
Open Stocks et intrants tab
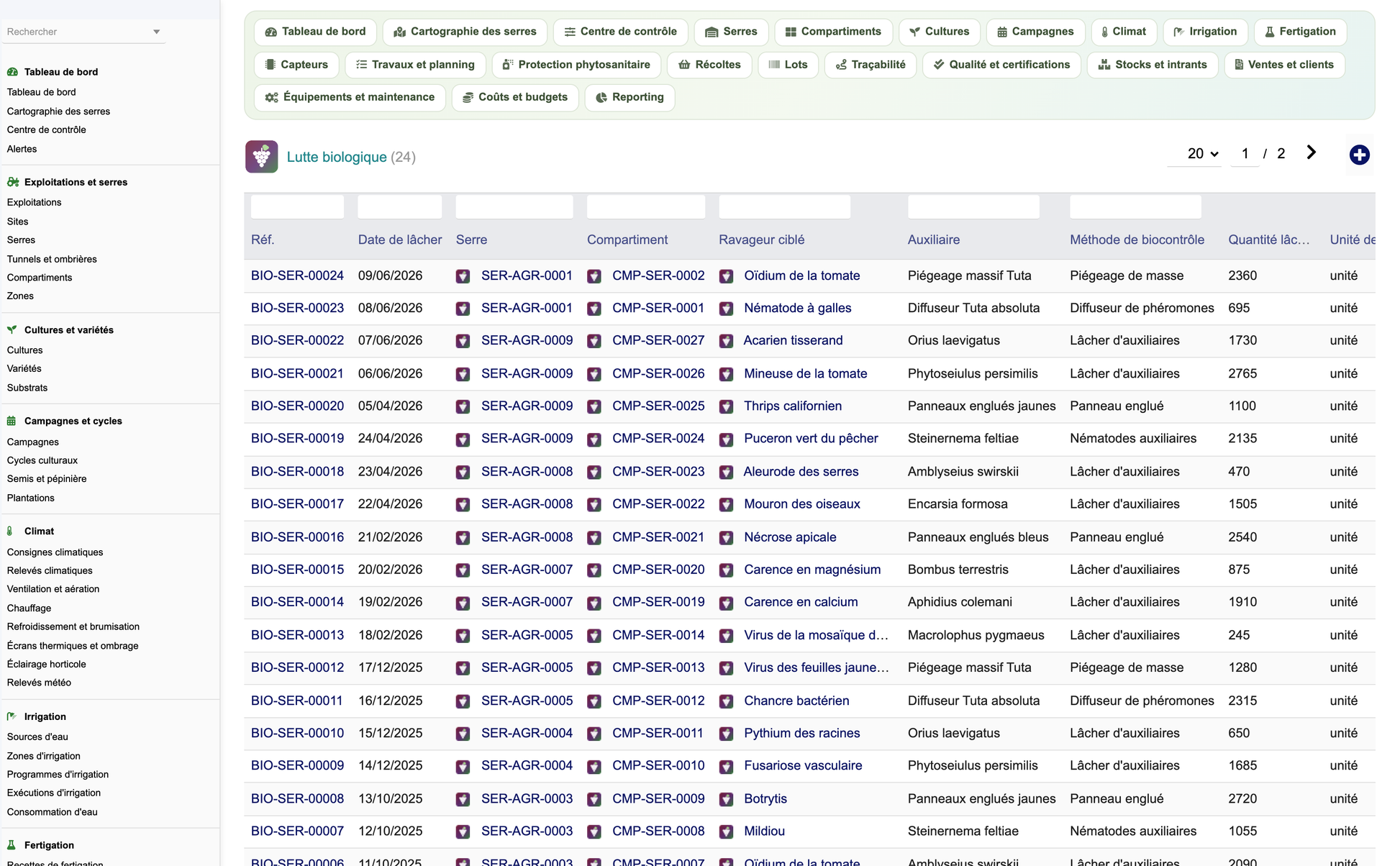click(1153, 65)
